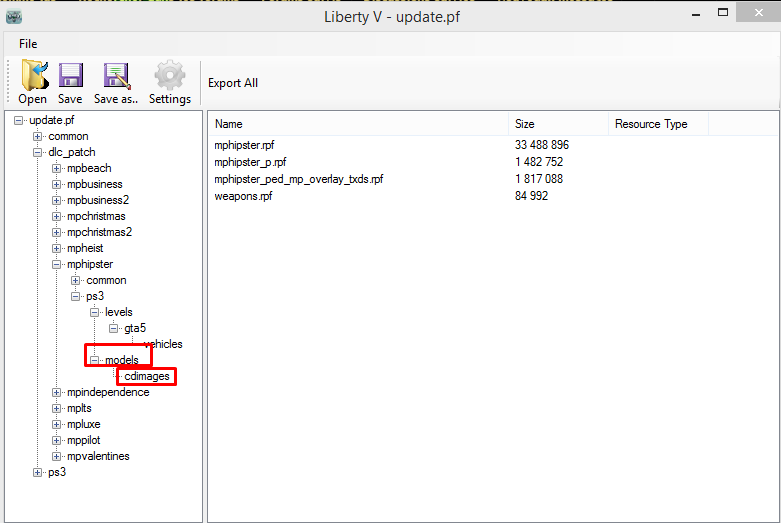Expand the common folder under update.pf

38,137
